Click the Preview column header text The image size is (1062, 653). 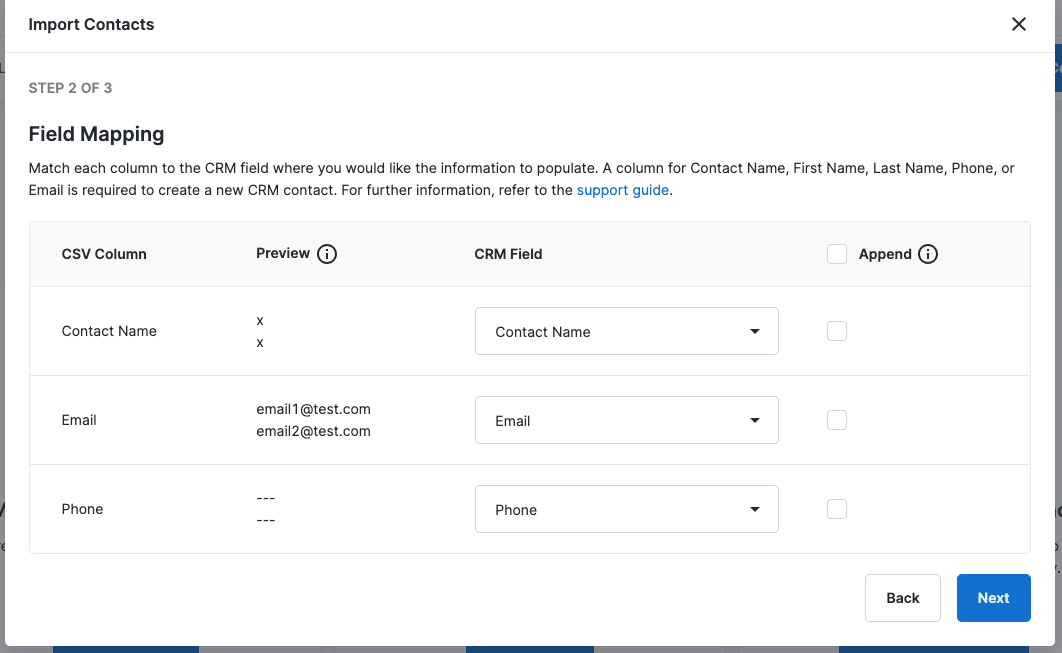(x=283, y=253)
